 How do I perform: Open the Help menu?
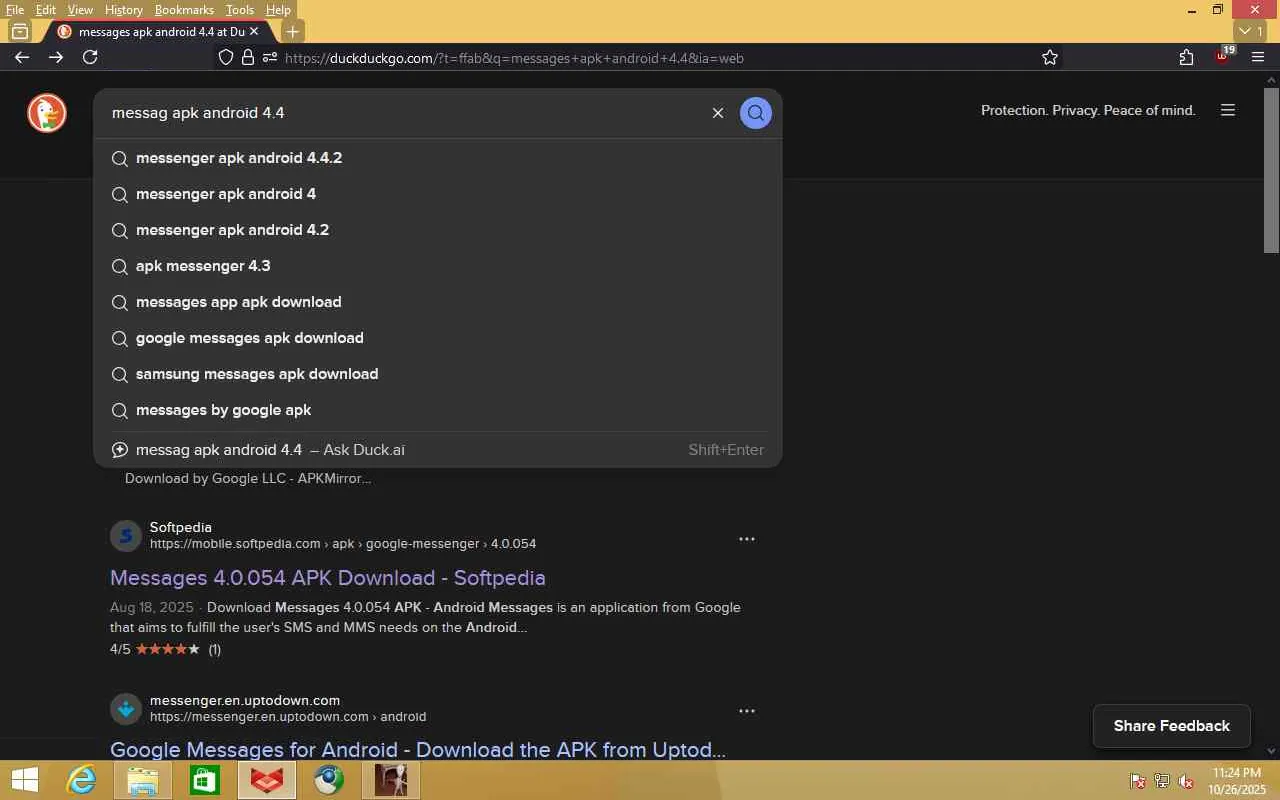[x=278, y=9]
